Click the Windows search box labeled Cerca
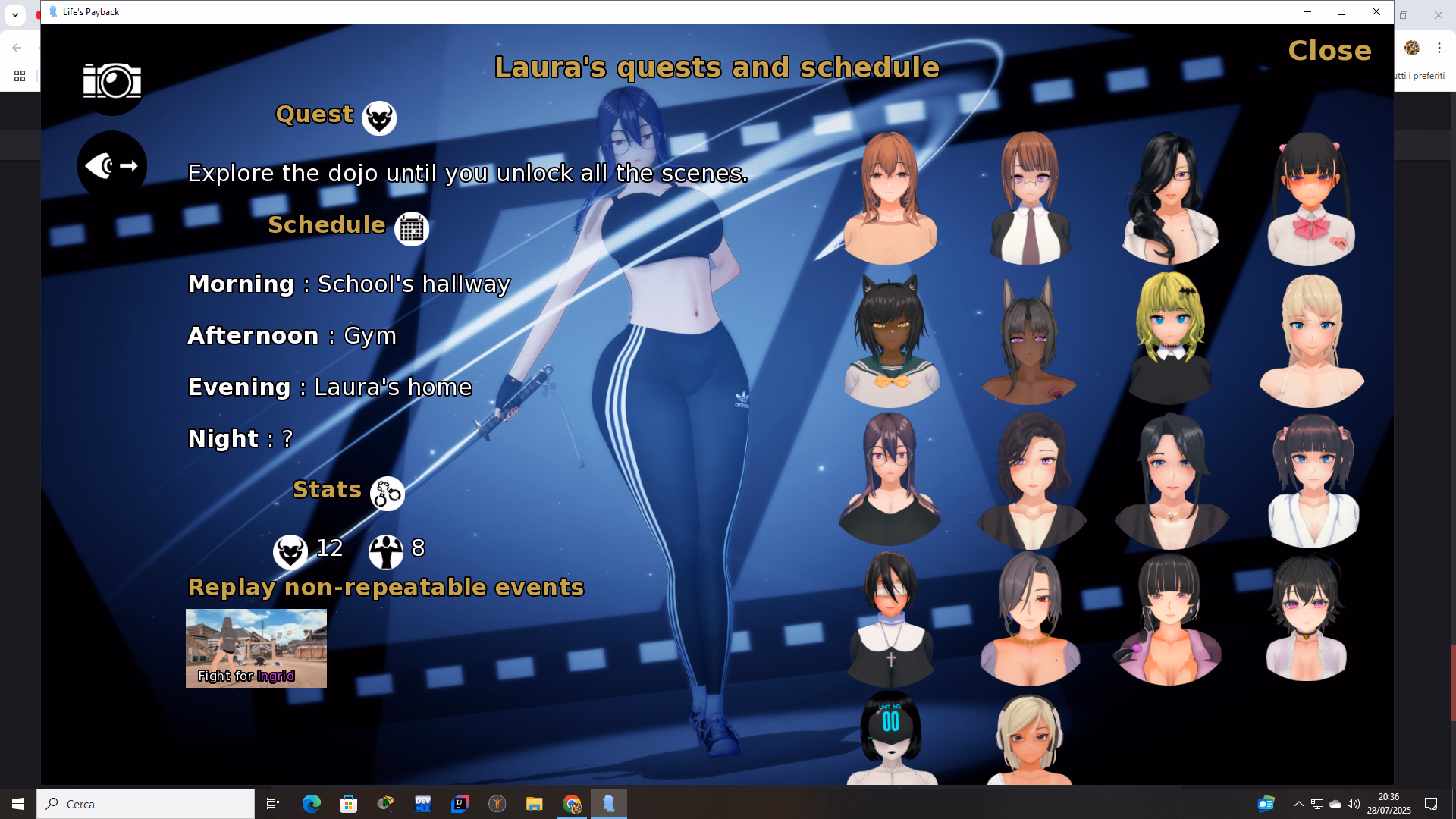 point(146,804)
